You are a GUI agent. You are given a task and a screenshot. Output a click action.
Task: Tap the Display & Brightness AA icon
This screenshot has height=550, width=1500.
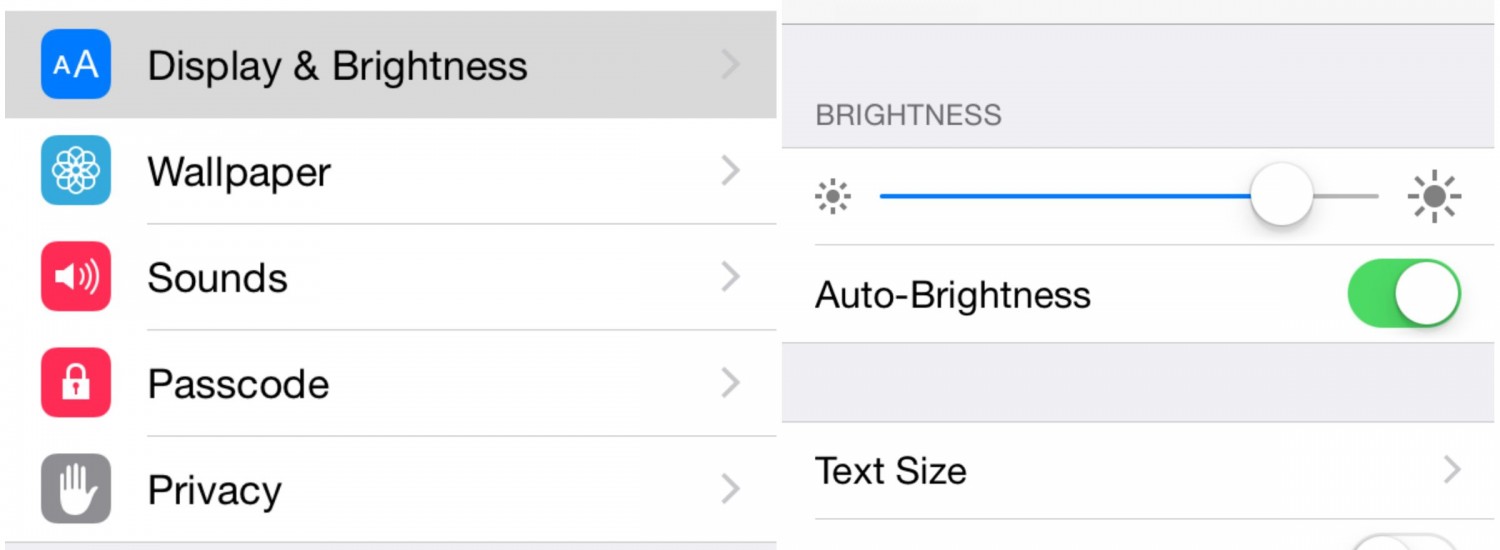point(76,65)
